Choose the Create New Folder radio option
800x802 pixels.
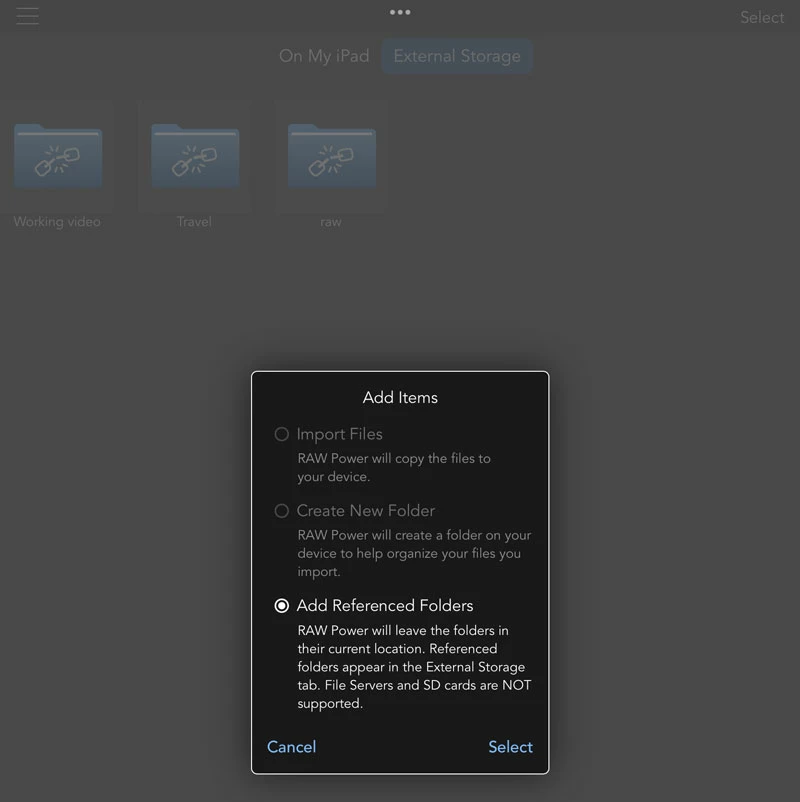(281, 511)
